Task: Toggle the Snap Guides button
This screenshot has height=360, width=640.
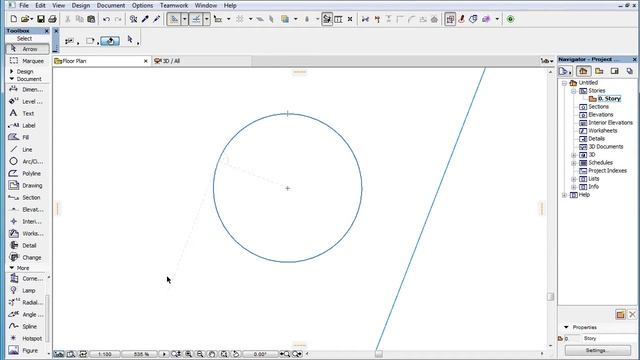Action: point(196,19)
